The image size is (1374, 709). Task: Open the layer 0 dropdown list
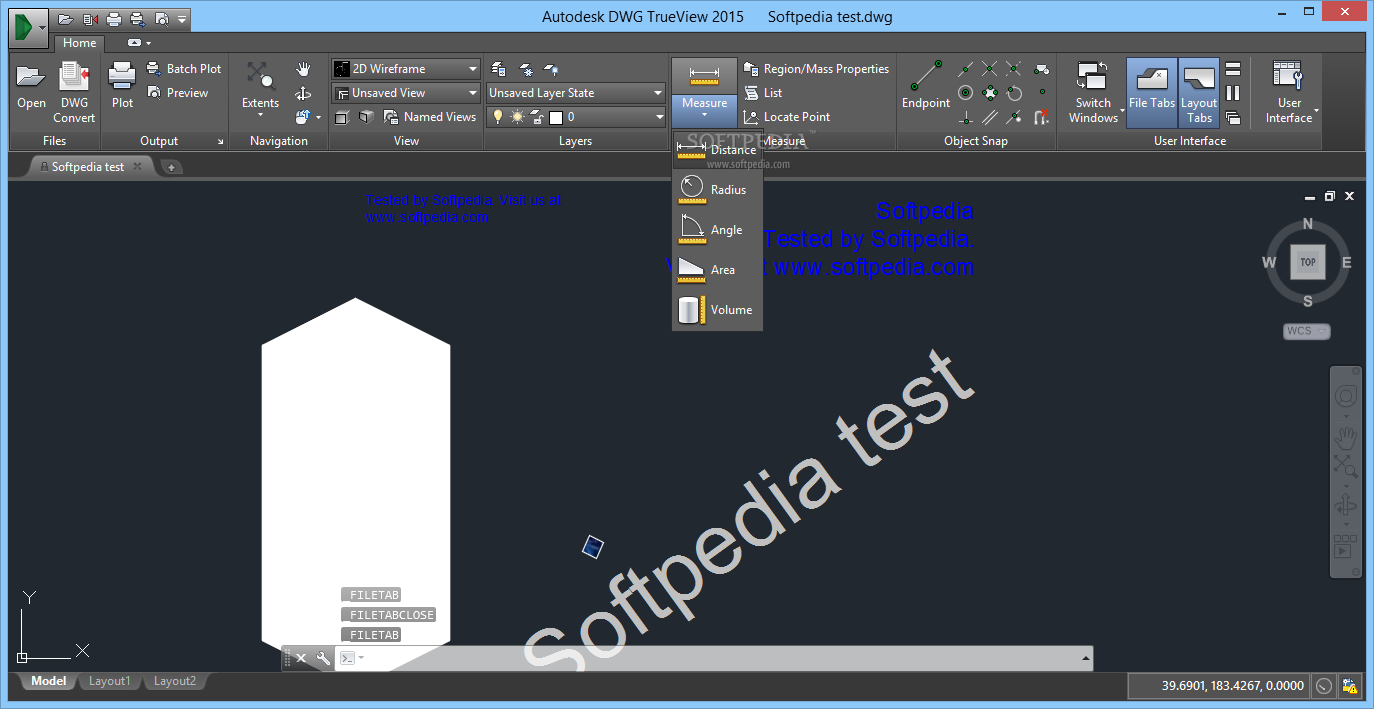[658, 117]
